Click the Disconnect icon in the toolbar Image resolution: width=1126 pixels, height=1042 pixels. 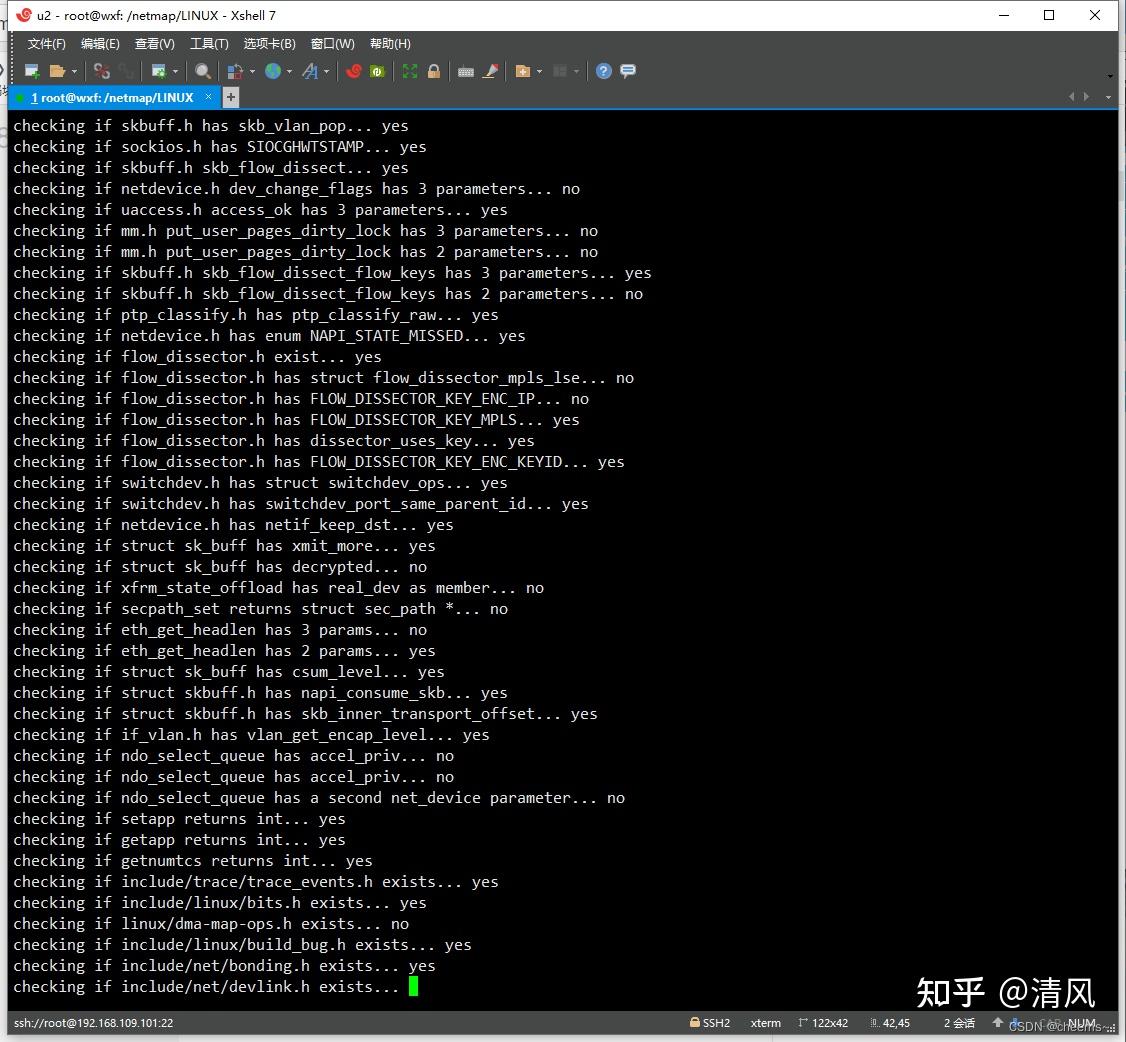pos(102,70)
